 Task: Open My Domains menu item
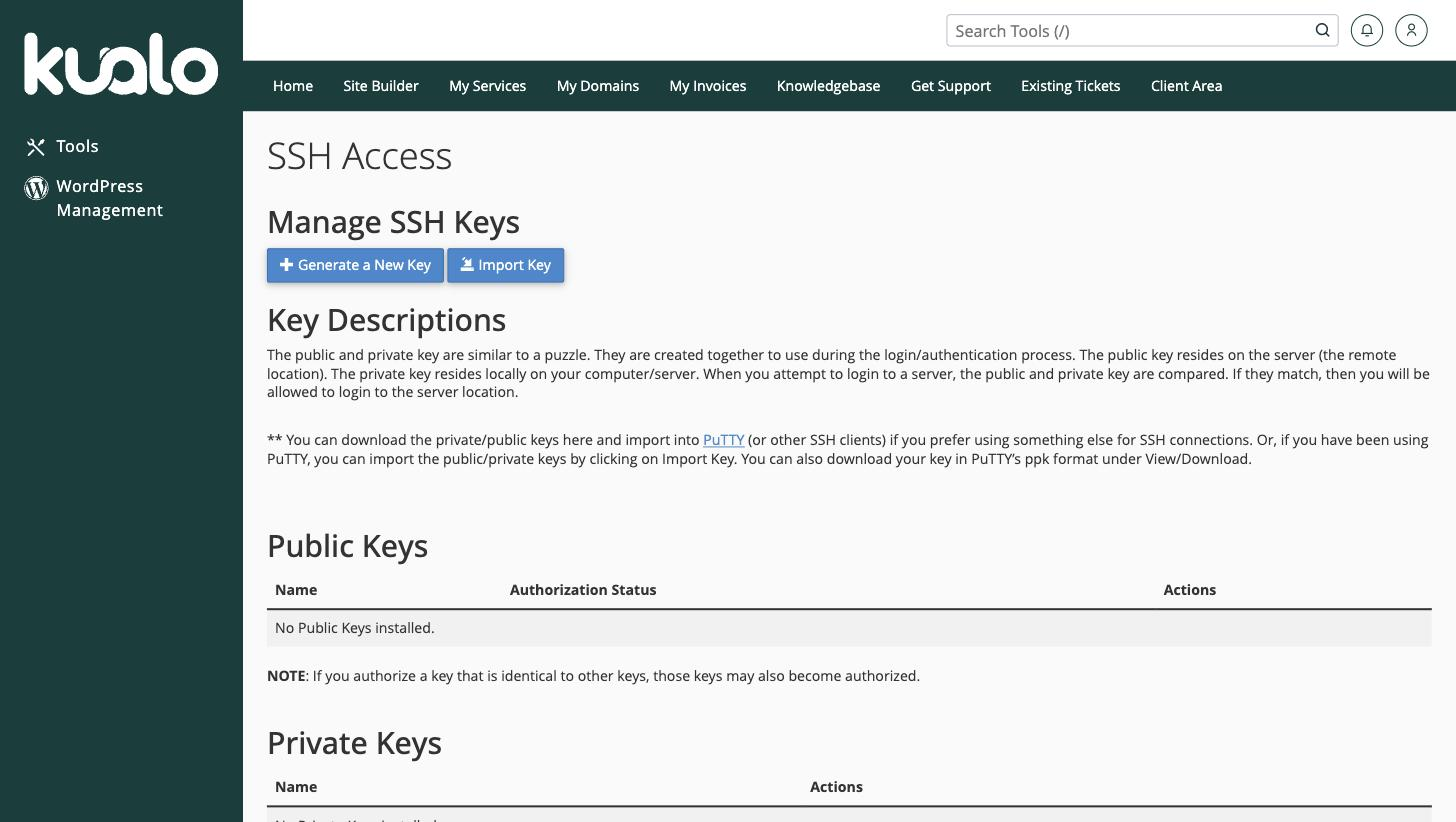[x=598, y=86]
